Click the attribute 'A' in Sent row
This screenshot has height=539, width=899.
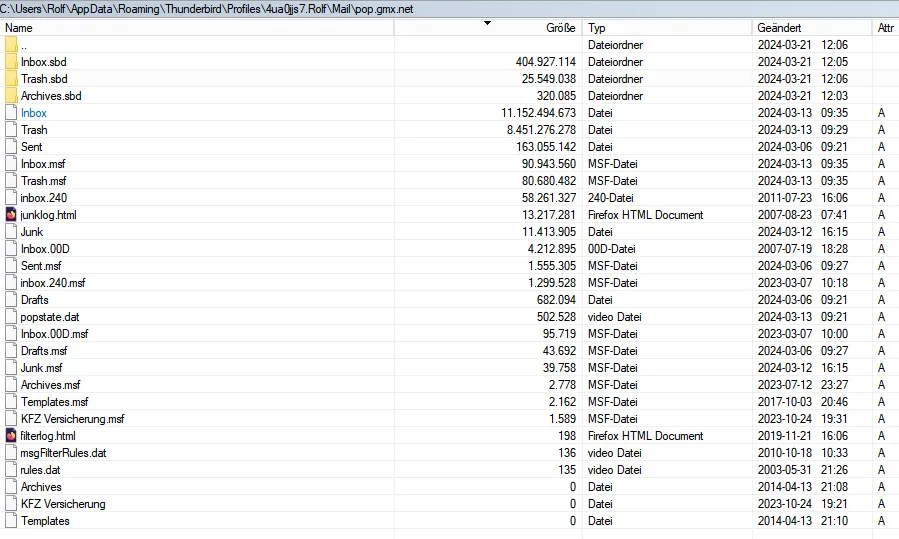[x=881, y=147]
